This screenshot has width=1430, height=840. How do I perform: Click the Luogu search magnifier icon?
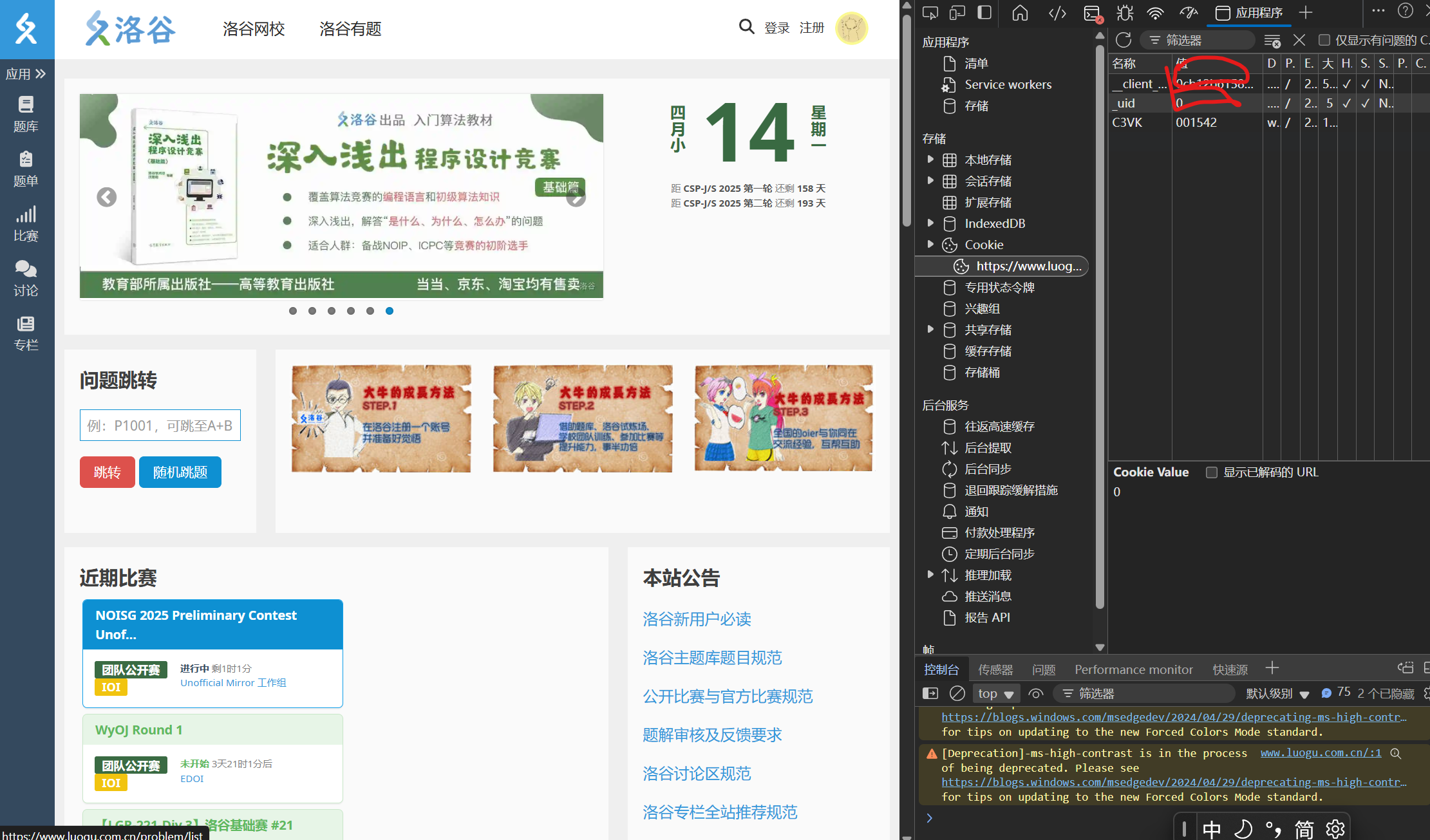point(746,27)
